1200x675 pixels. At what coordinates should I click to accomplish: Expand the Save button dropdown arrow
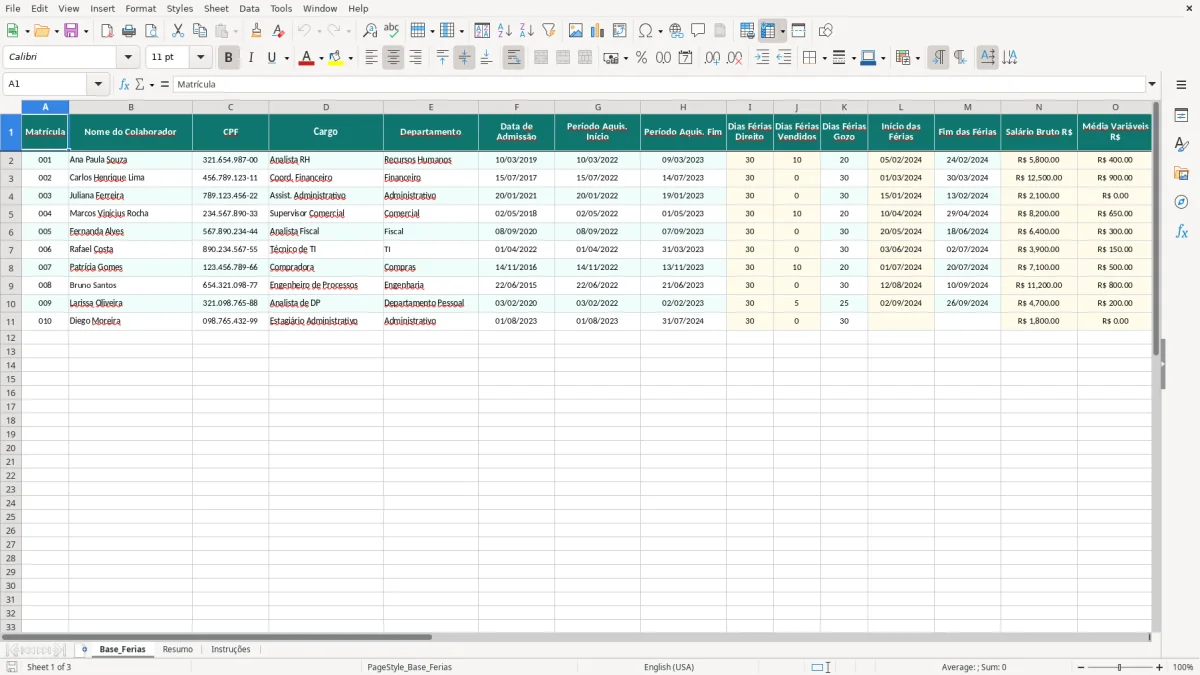tap(85, 31)
